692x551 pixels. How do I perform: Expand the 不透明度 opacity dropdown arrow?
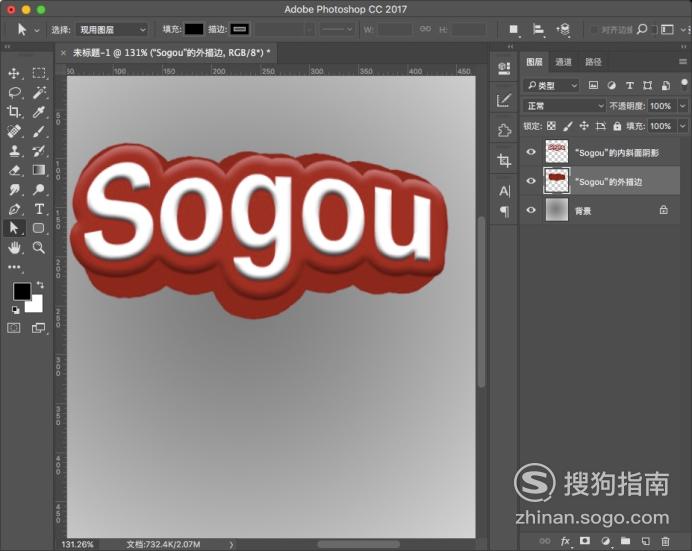pyautogui.click(x=683, y=106)
